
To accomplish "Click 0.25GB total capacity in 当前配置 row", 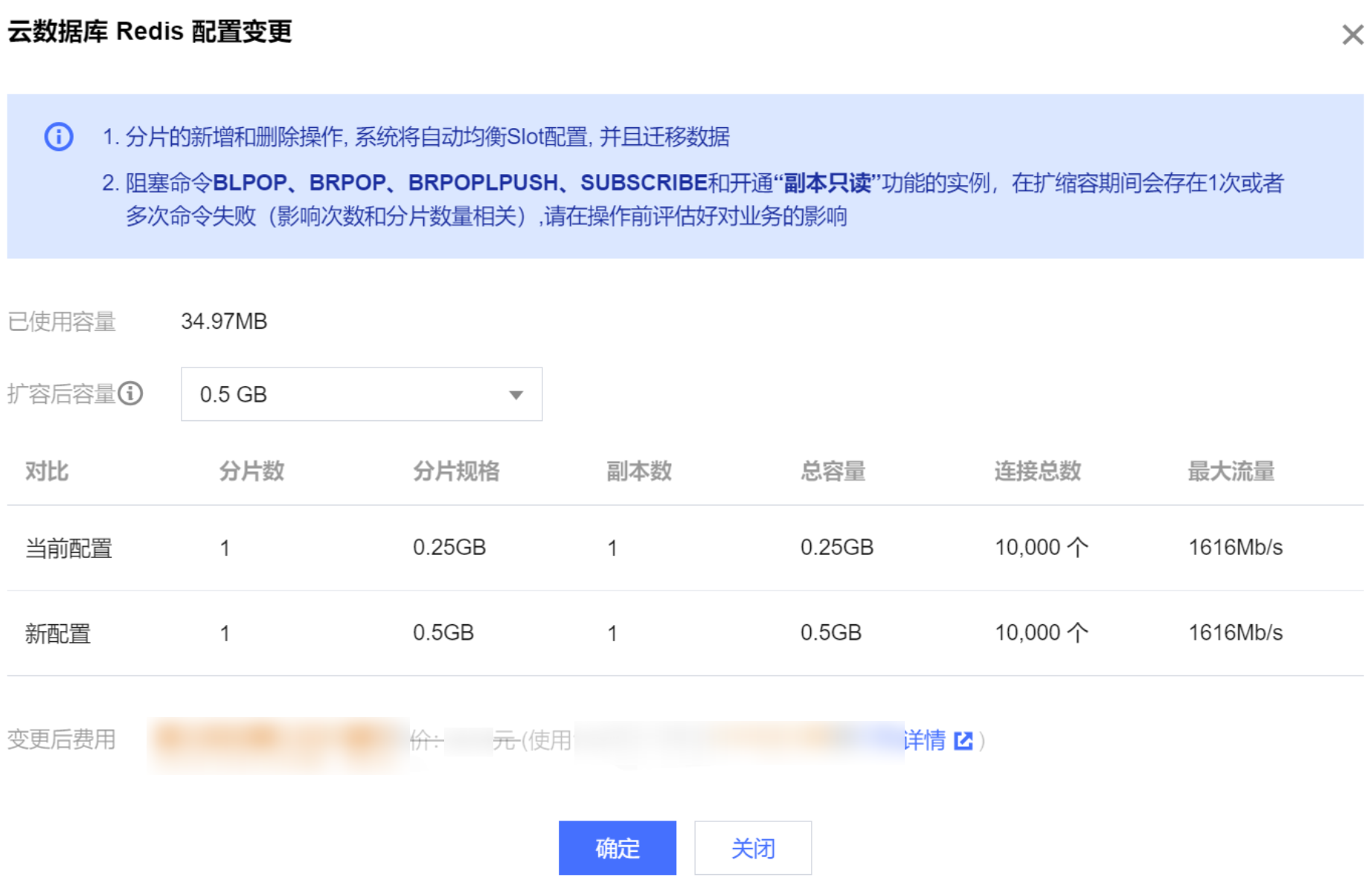I will (837, 548).
